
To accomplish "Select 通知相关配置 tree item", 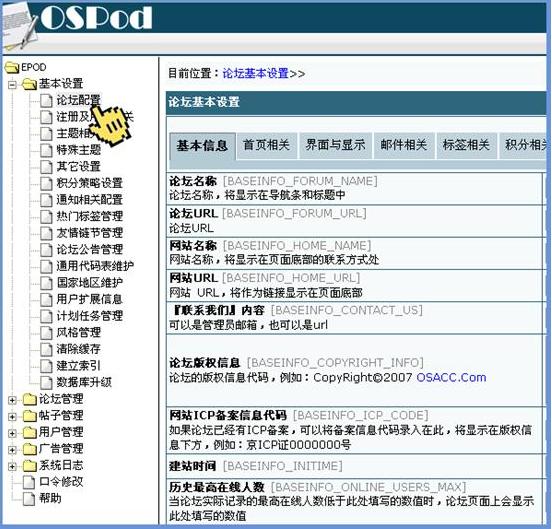I will [x=90, y=200].
